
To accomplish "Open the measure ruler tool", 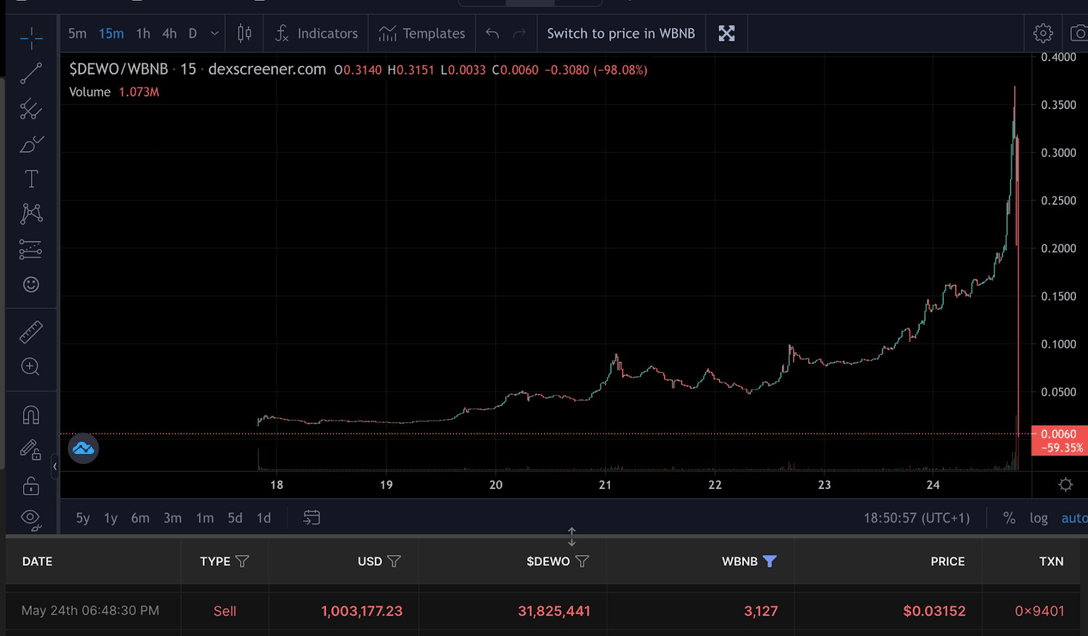I will (x=31, y=331).
